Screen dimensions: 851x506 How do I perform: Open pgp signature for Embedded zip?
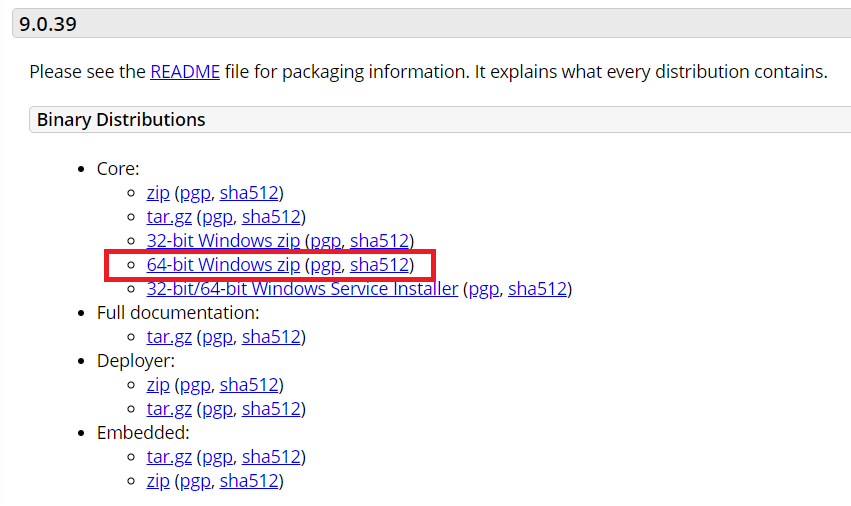tap(195, 481)
